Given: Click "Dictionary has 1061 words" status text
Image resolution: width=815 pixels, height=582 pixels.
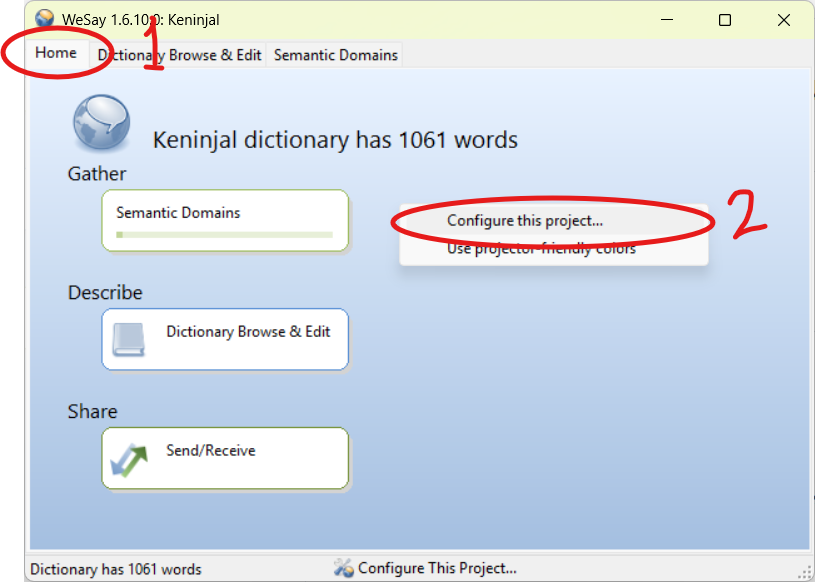Looking at the screenshot, I should [116, 569].
